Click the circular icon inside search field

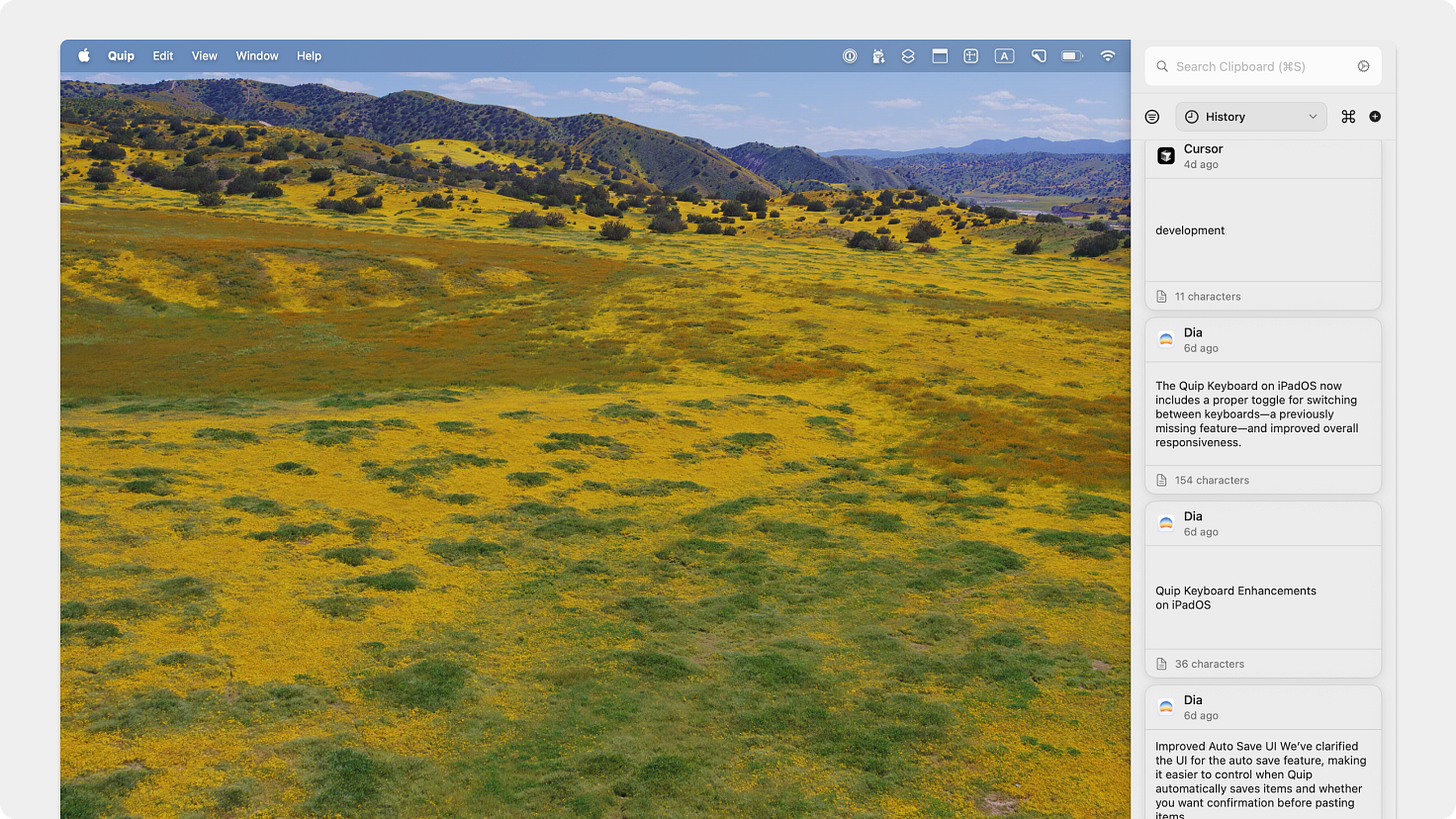1364,66
